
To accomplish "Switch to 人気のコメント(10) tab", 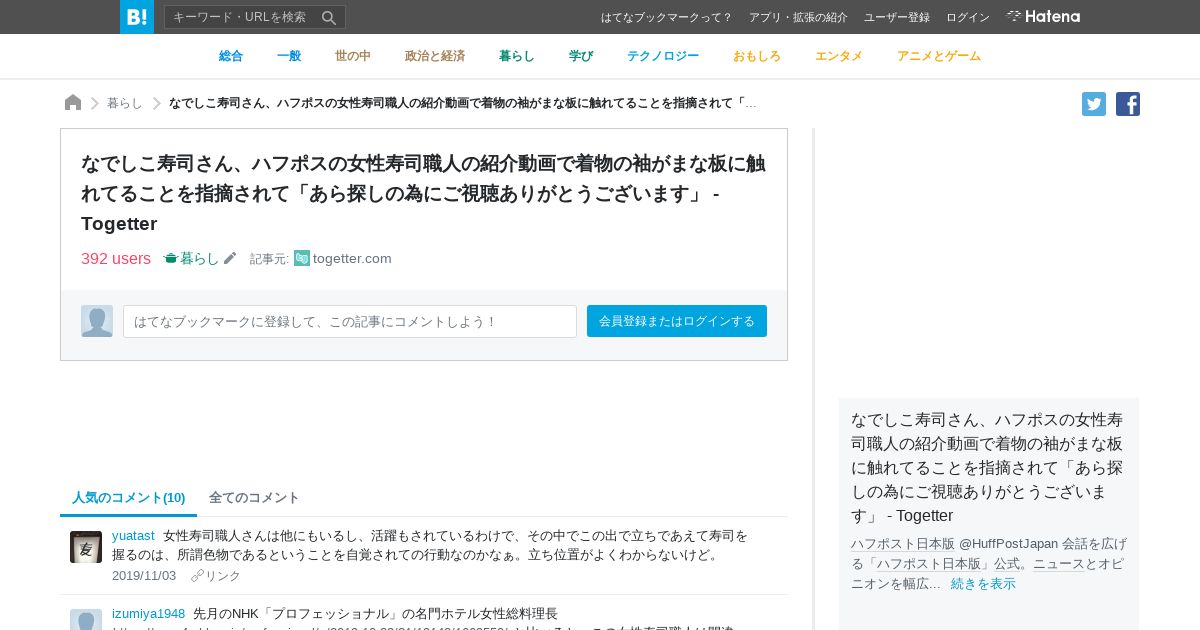I will [128, 497].
